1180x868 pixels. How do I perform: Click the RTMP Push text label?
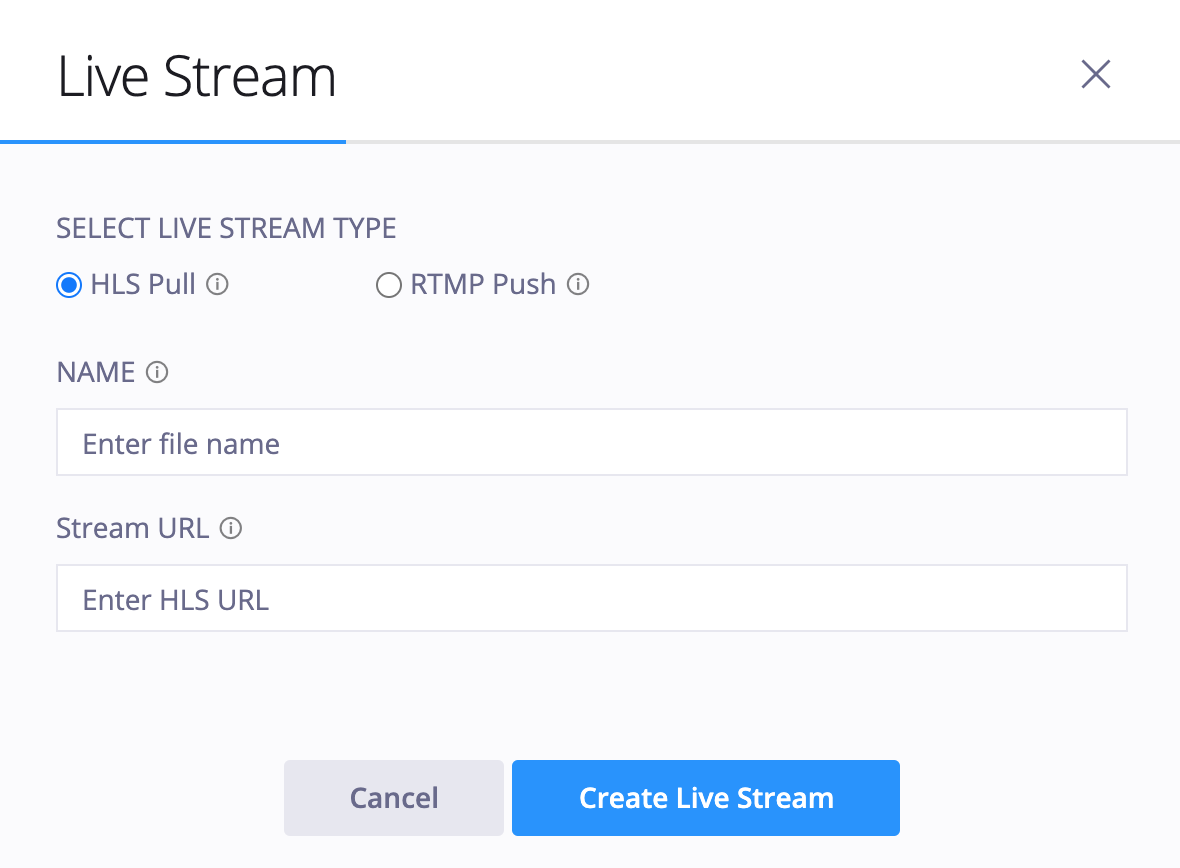click(483, 285)
